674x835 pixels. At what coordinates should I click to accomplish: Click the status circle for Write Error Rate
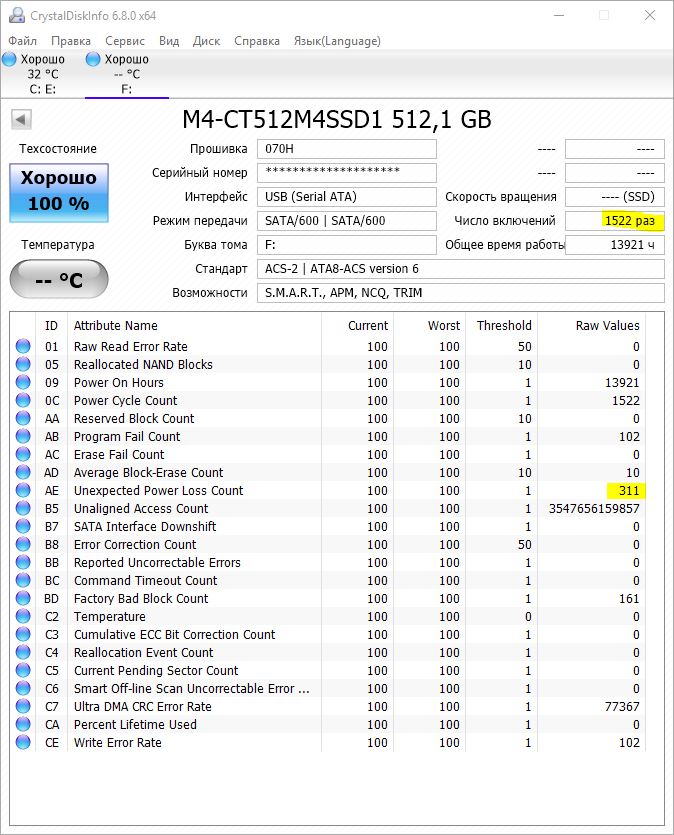(23, 742)
